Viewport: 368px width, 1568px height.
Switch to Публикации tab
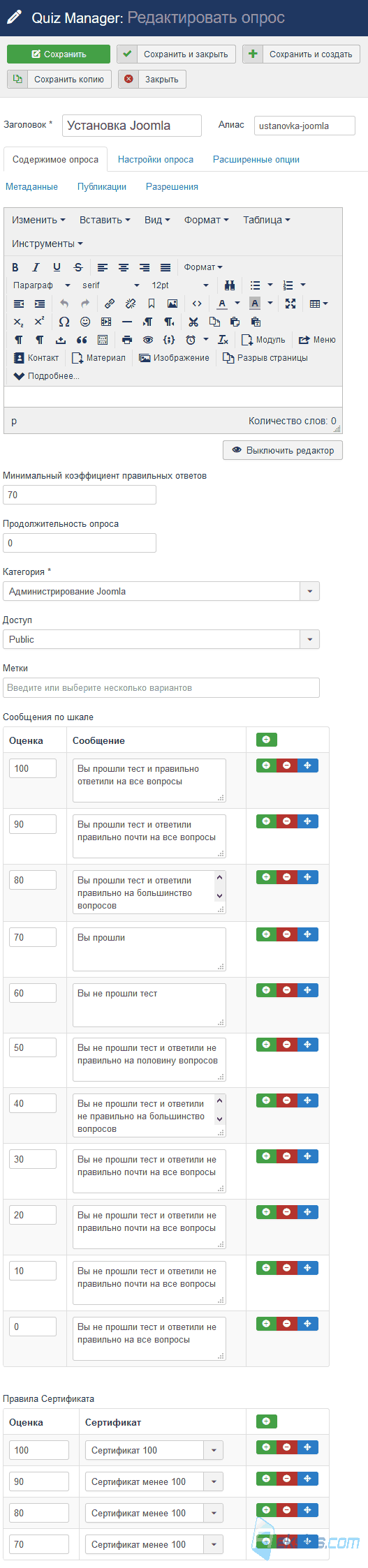(102, 186)
